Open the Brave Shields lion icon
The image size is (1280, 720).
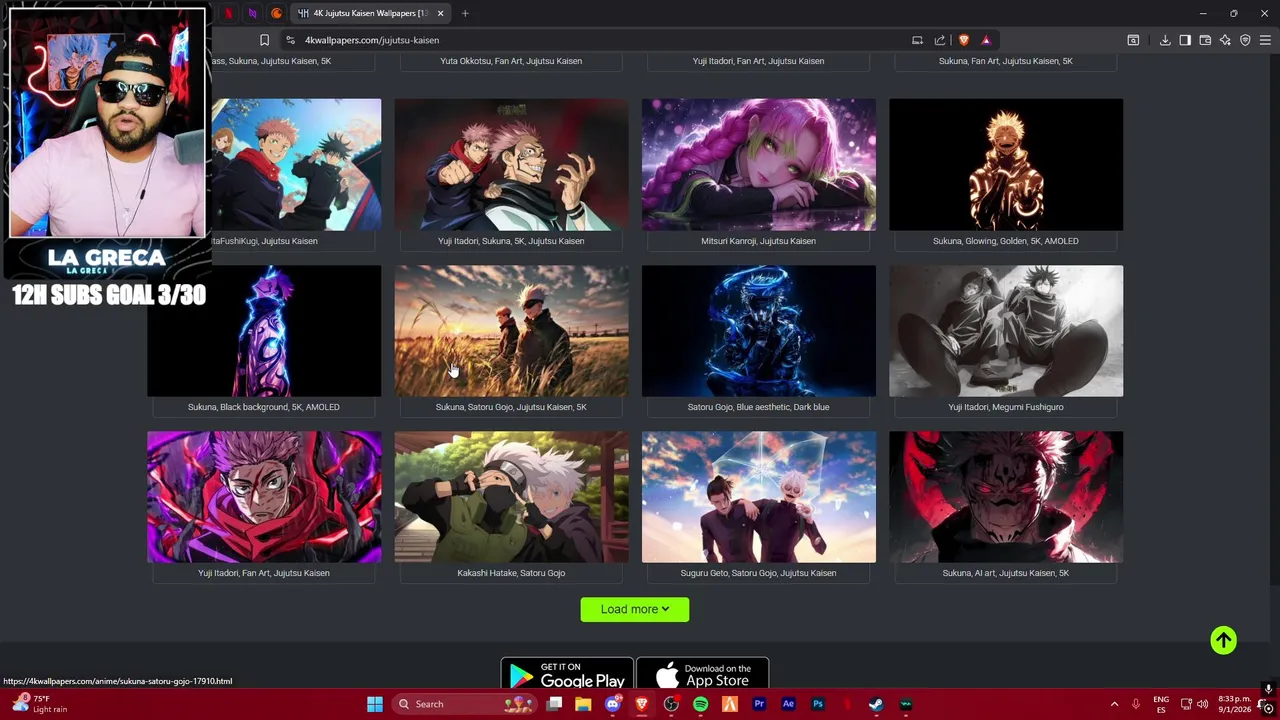[x=964, y=40]
